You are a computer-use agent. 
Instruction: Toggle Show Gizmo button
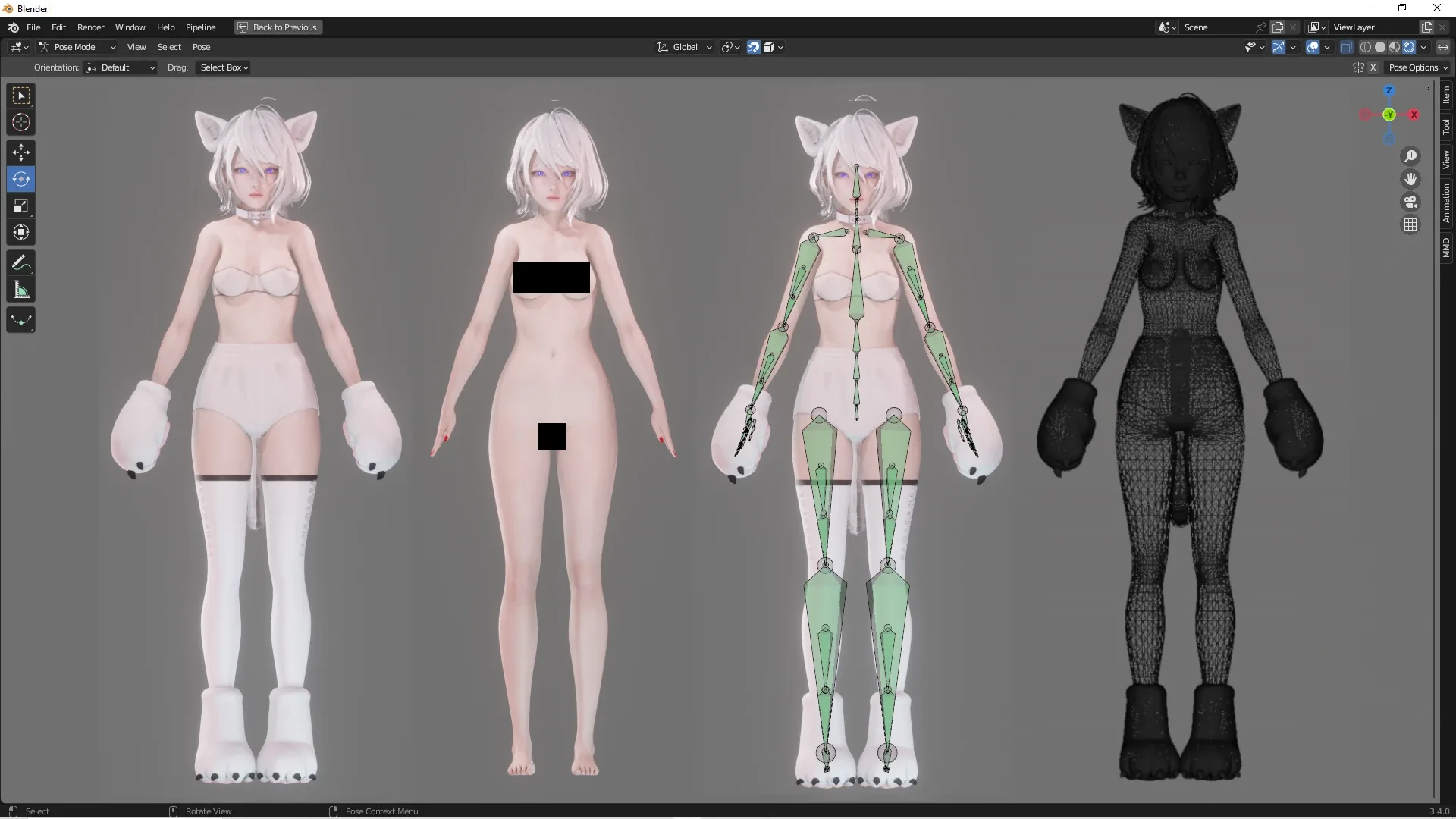click(x=1279, y=47)
